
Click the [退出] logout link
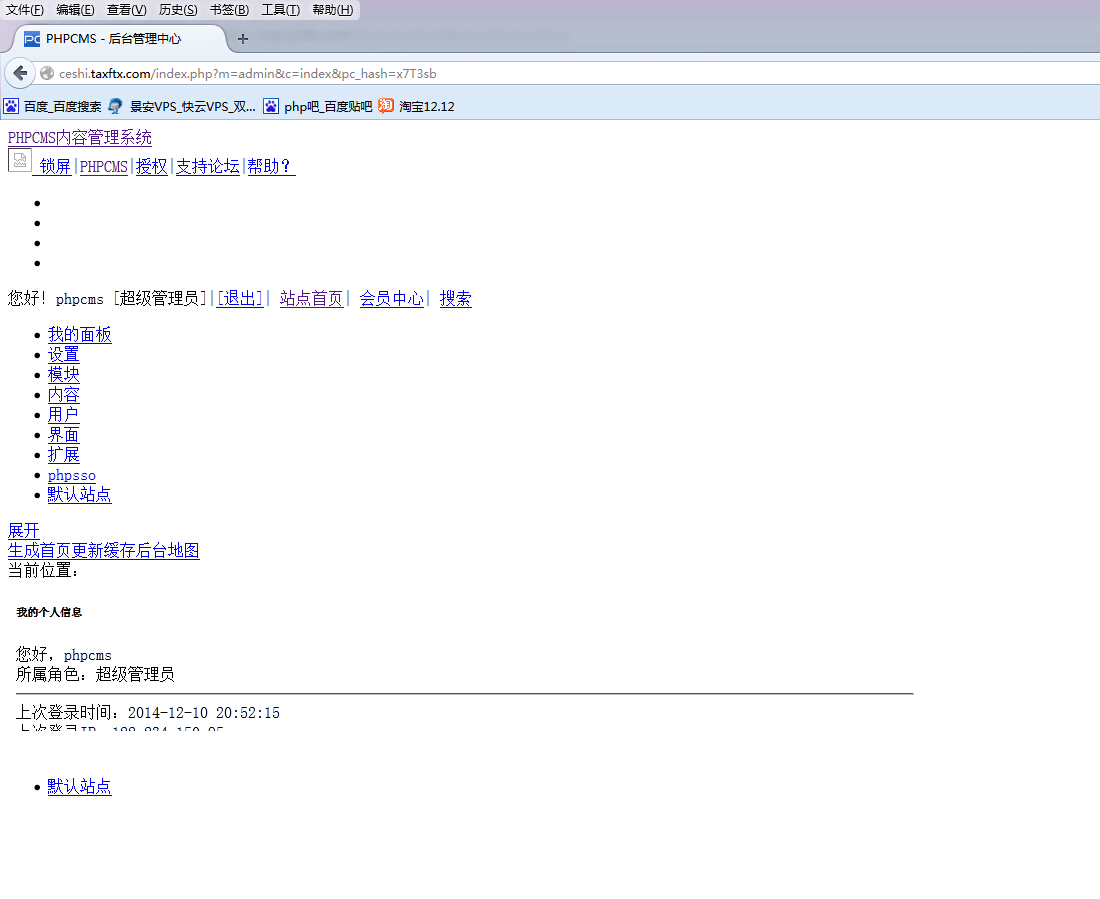(x=240, y=298)
